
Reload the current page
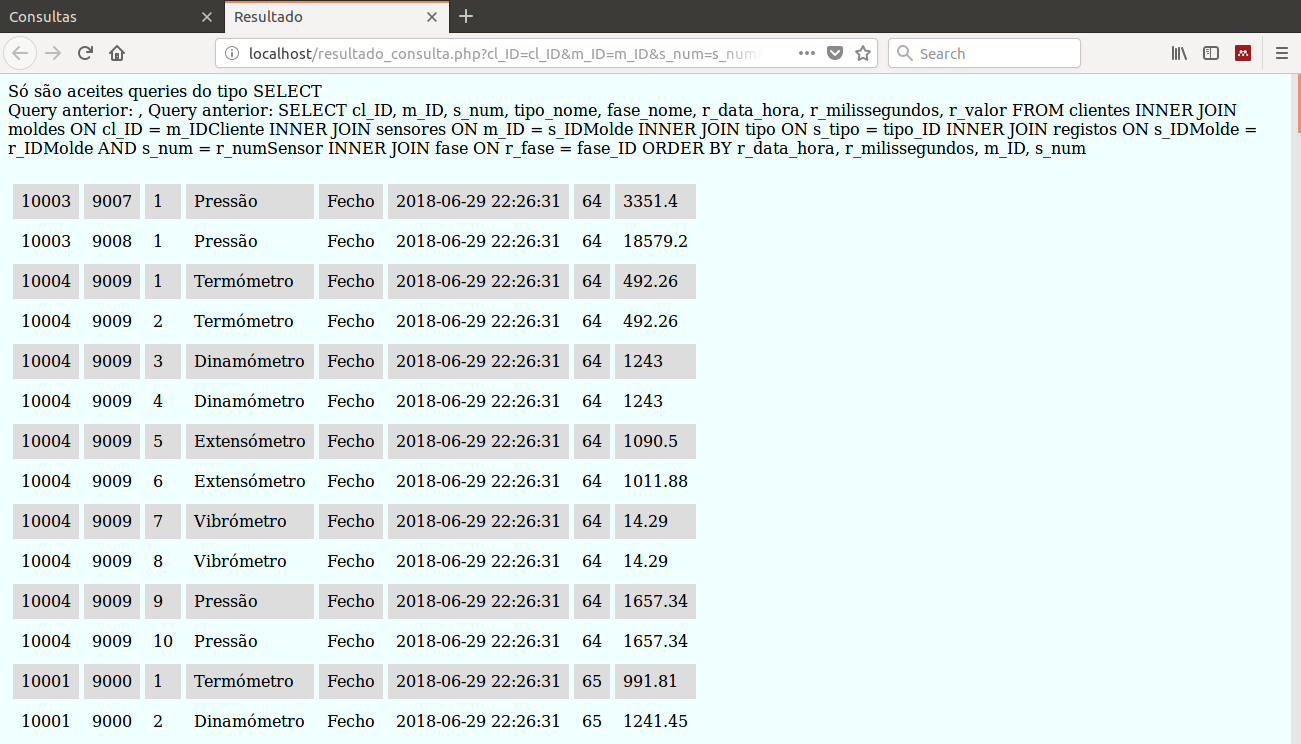click(x=86, y=53)
